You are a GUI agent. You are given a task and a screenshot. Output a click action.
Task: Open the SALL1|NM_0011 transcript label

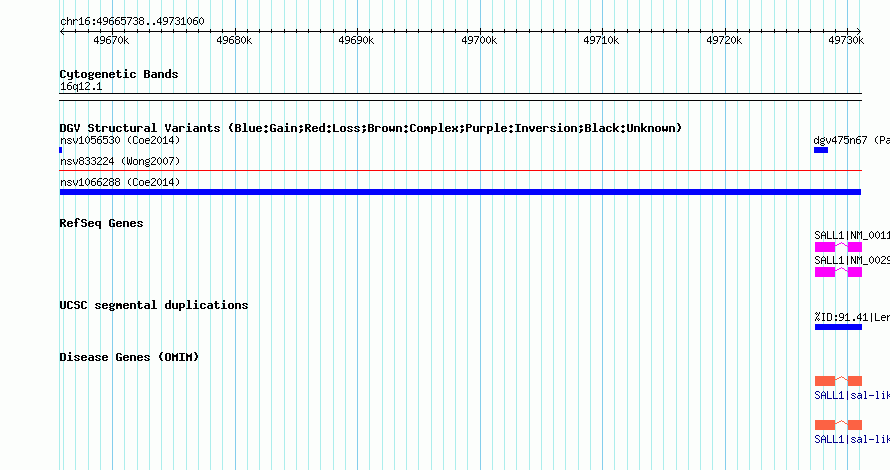click(852, 235)
